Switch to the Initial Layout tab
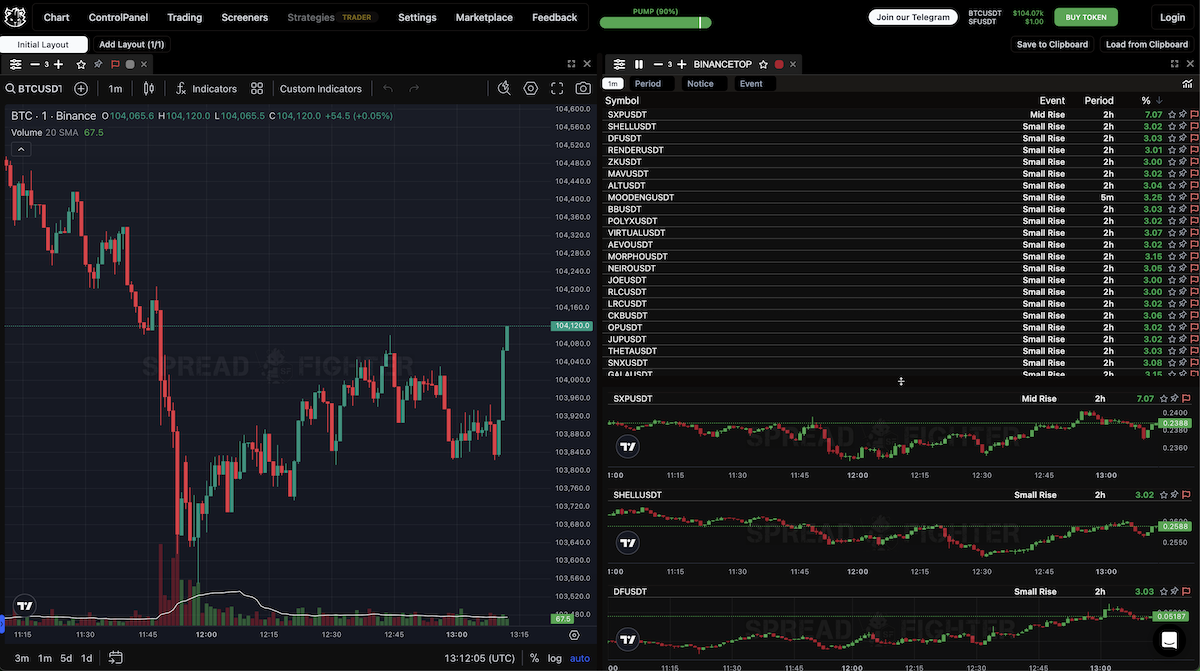1200x671 pixels. [43, 44]
